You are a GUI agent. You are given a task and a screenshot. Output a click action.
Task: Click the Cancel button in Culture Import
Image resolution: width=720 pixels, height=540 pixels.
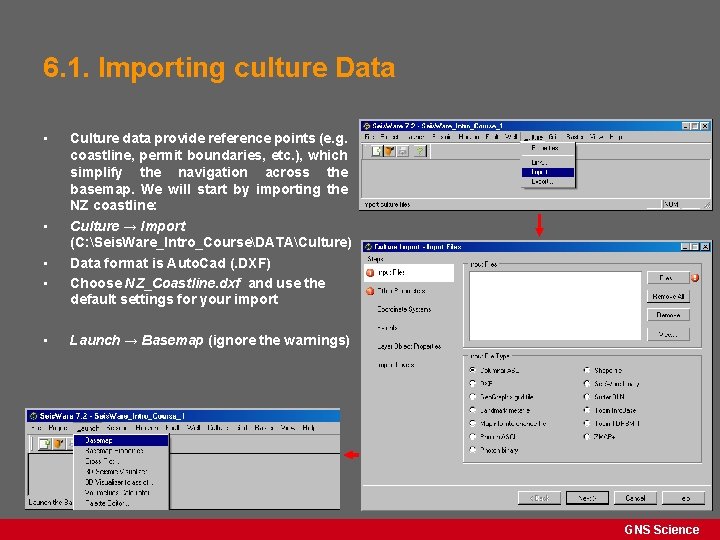[x=635, y=498]
